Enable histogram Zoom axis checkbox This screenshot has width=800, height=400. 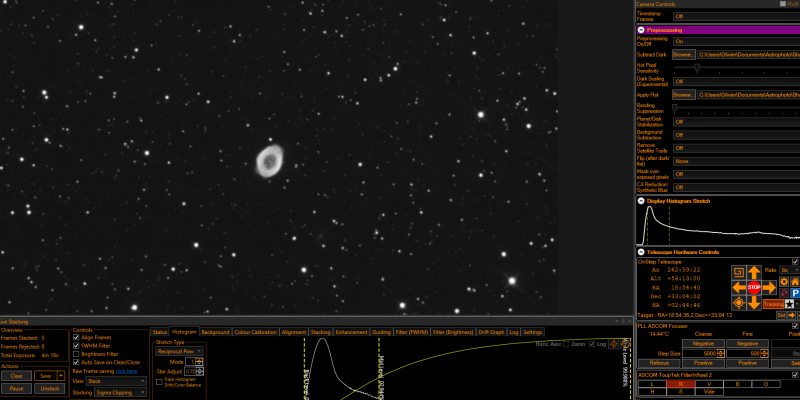tap(565, 344)
